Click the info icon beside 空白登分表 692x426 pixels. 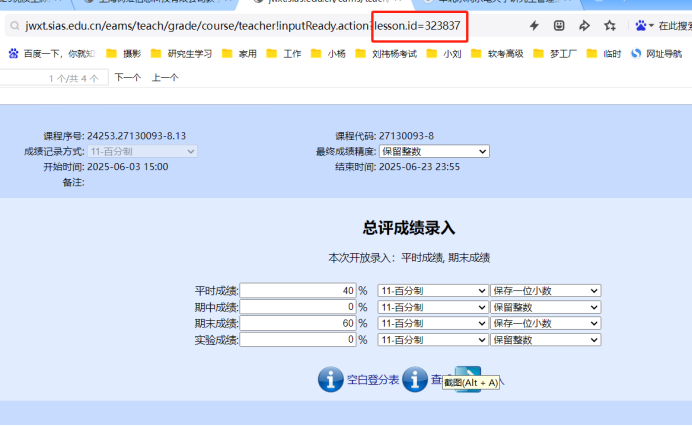pos(331,379)
